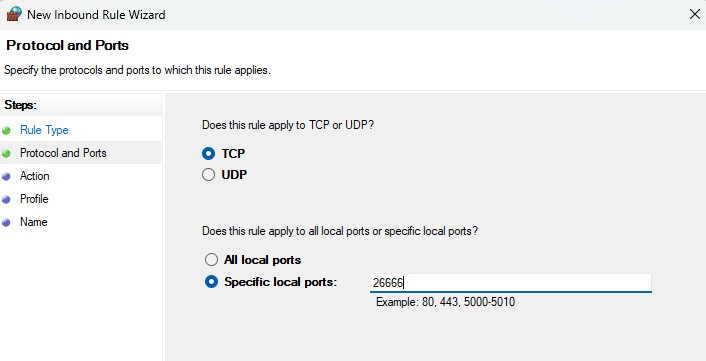Click the purple bullet next to Action
The width and height of the screenshot is (706, 361).
[6, 176]
